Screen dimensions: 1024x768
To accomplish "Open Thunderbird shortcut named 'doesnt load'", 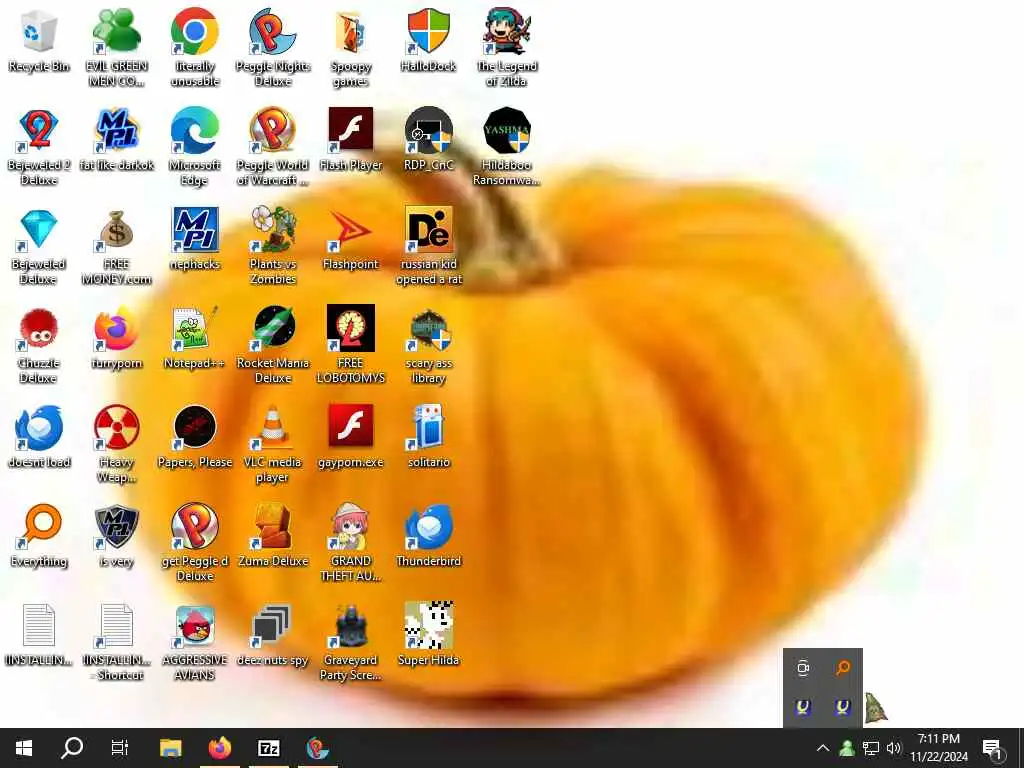I will pyautogui.click(x=39, y=438).
